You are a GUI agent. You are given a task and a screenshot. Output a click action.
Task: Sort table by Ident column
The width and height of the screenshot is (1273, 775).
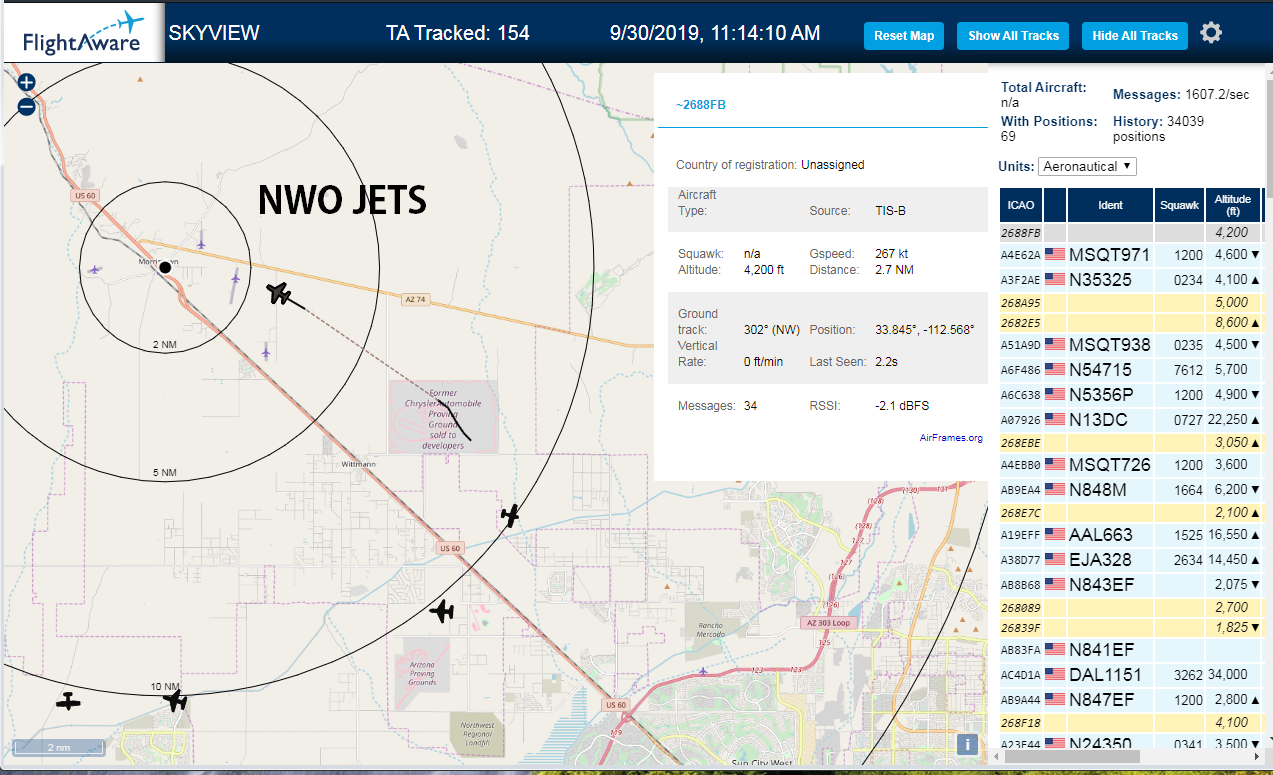[1110, 205]
